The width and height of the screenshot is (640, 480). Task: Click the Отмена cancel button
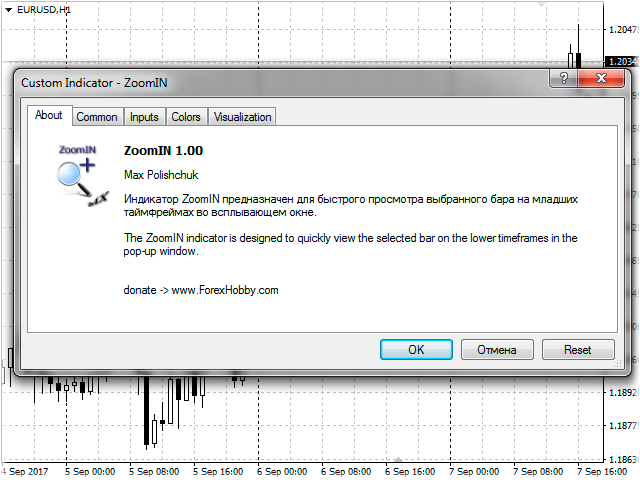click(x=496, y=349)
